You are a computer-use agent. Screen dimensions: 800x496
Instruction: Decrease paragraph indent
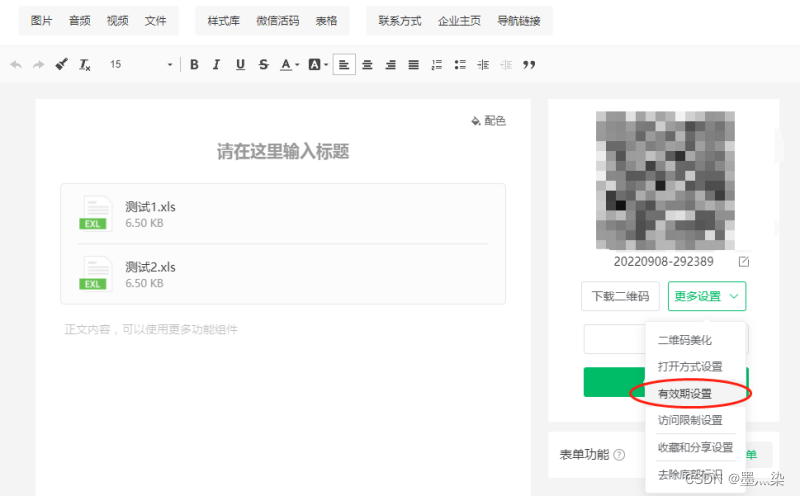(x=506, y=65)
